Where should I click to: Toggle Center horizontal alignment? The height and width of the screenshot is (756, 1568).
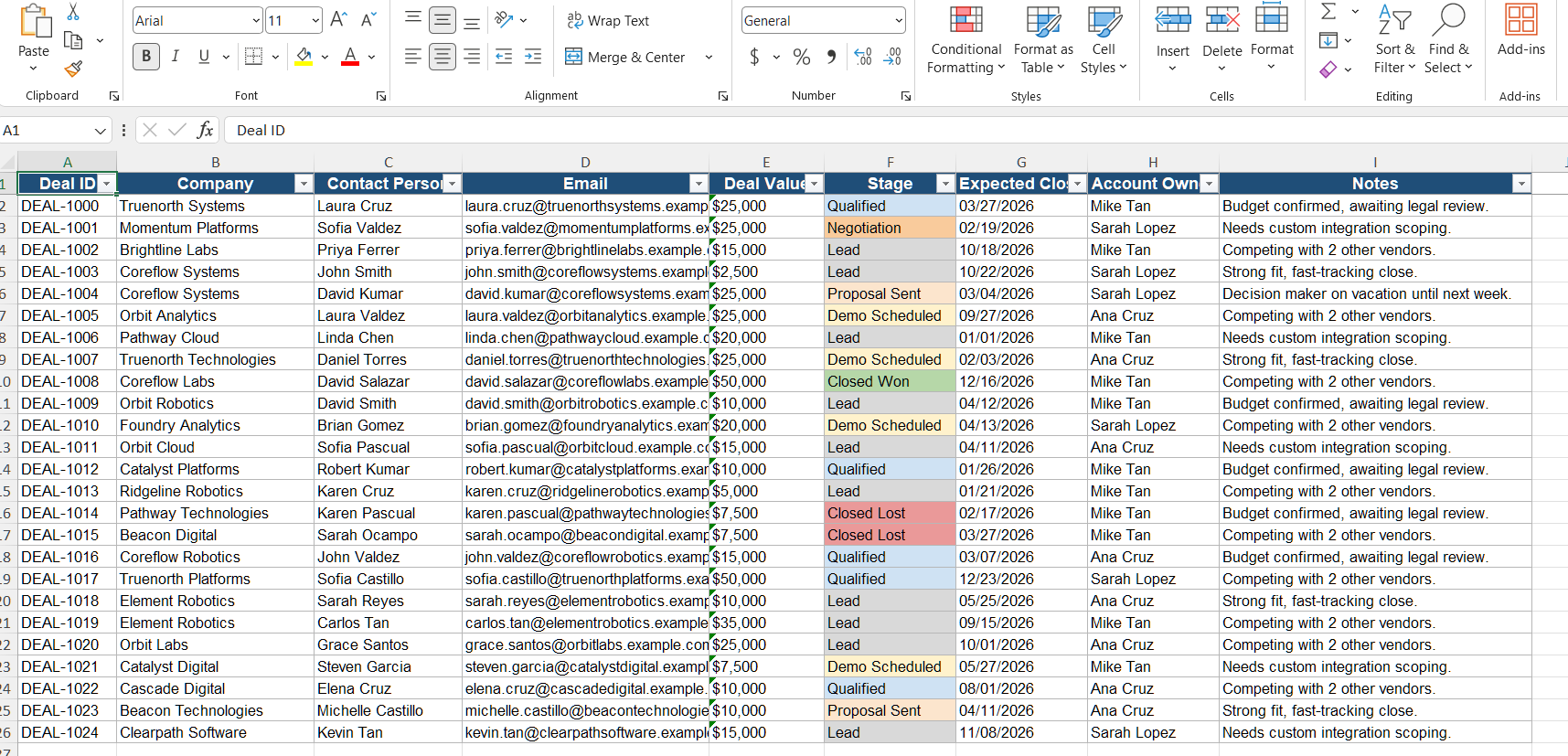443,57
